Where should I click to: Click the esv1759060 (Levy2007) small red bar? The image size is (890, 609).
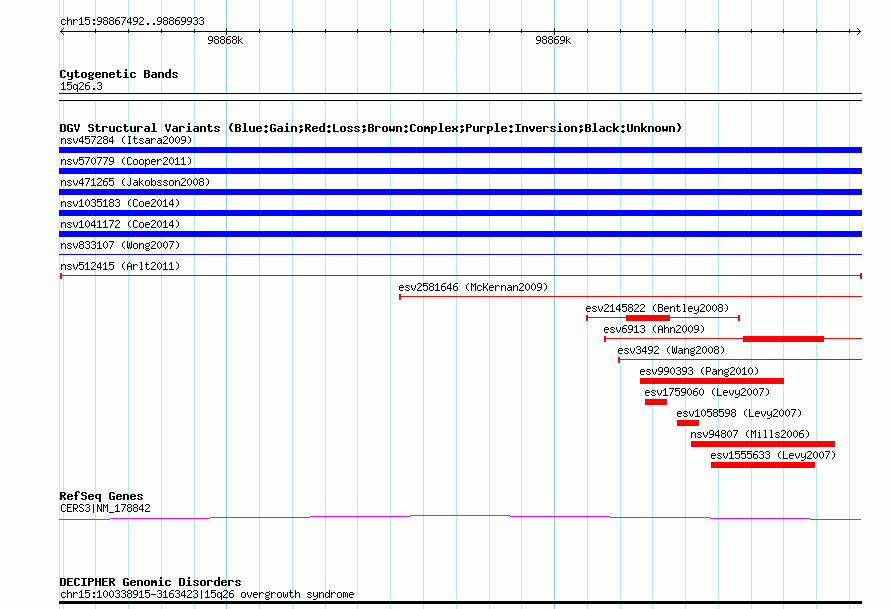coord(656,402)
